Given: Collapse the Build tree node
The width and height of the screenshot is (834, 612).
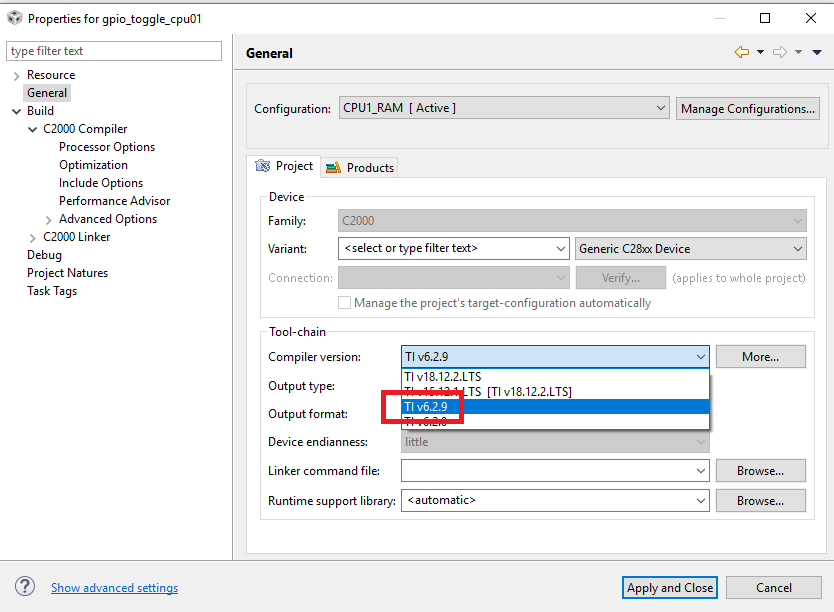Looking at the screenshot, I should 16,111.
